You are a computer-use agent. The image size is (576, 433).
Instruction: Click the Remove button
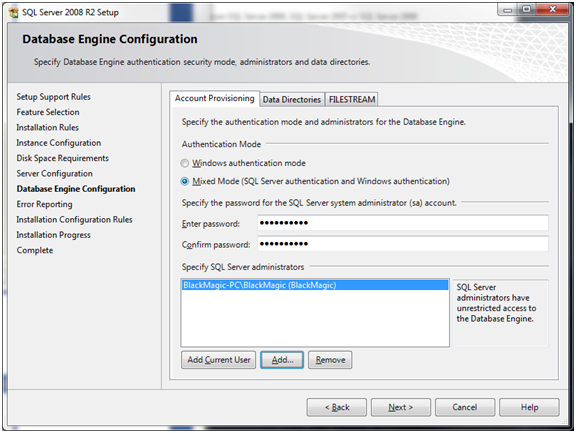(x=330, y=360)
